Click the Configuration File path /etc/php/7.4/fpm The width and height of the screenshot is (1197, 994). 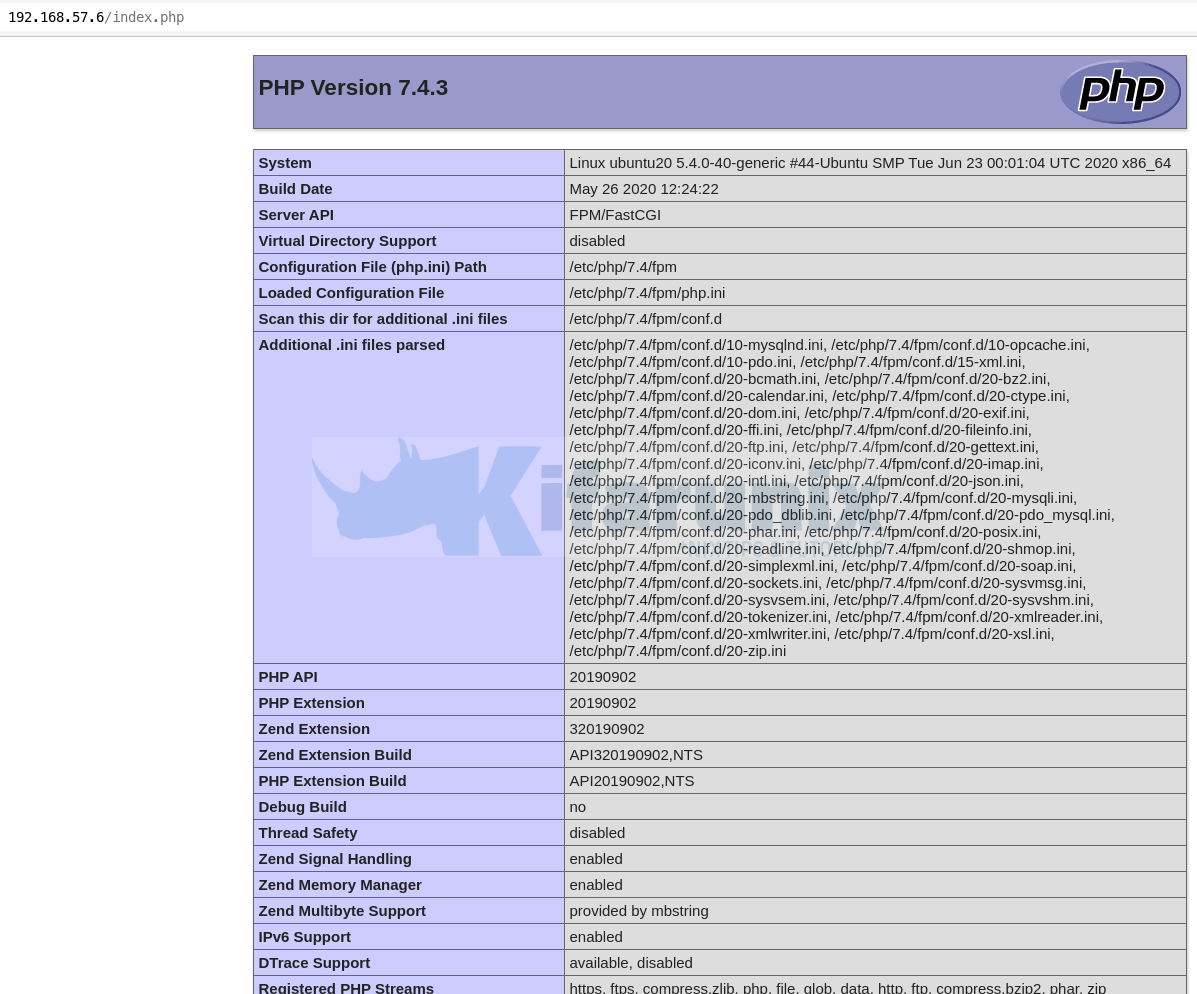coord(622,266)
